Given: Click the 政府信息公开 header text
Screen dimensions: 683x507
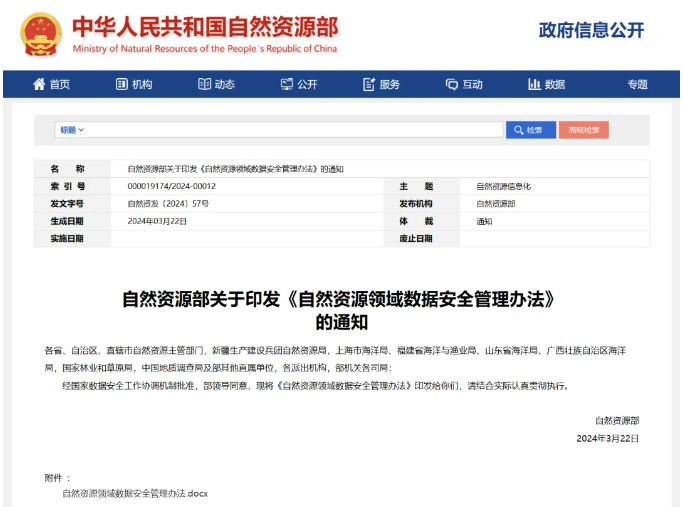Looking at the screenshot, I should click(x=591, y=29).
